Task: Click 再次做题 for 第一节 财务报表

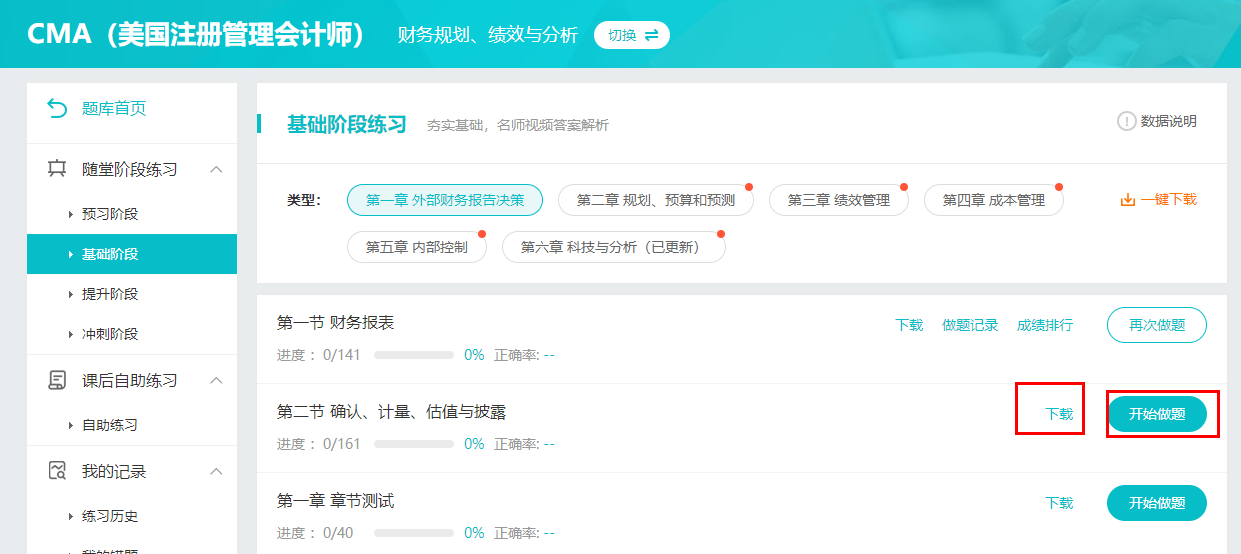Action: 1156,325
